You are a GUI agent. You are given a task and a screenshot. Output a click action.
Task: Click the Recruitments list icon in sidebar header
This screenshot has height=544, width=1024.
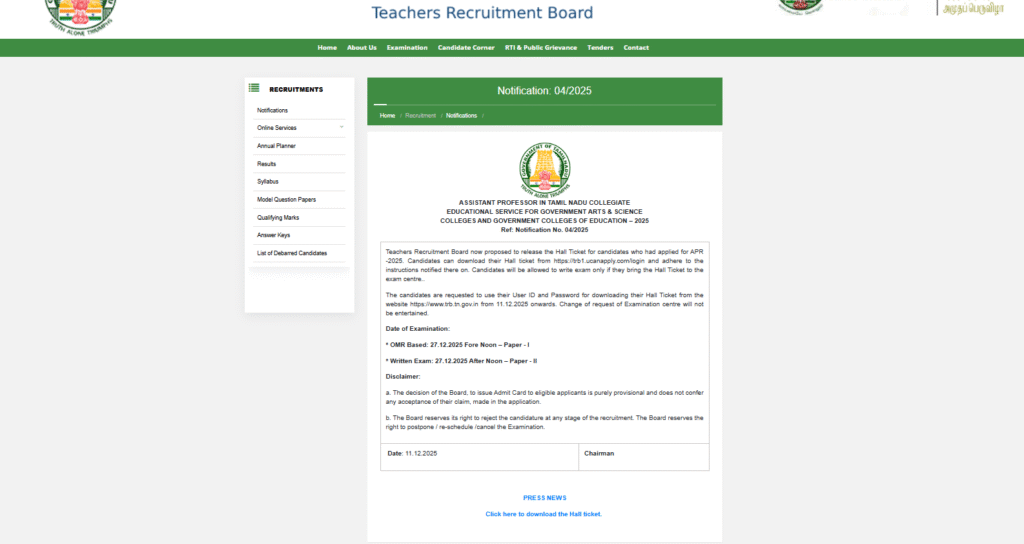pos(254,89)
